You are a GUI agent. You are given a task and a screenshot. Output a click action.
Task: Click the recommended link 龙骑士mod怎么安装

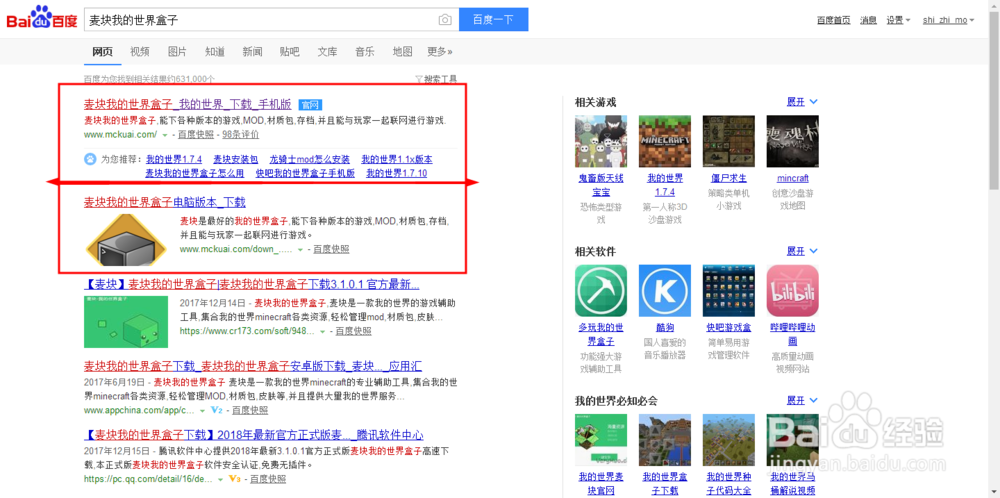pyautogui.click(x=310, y=159)
